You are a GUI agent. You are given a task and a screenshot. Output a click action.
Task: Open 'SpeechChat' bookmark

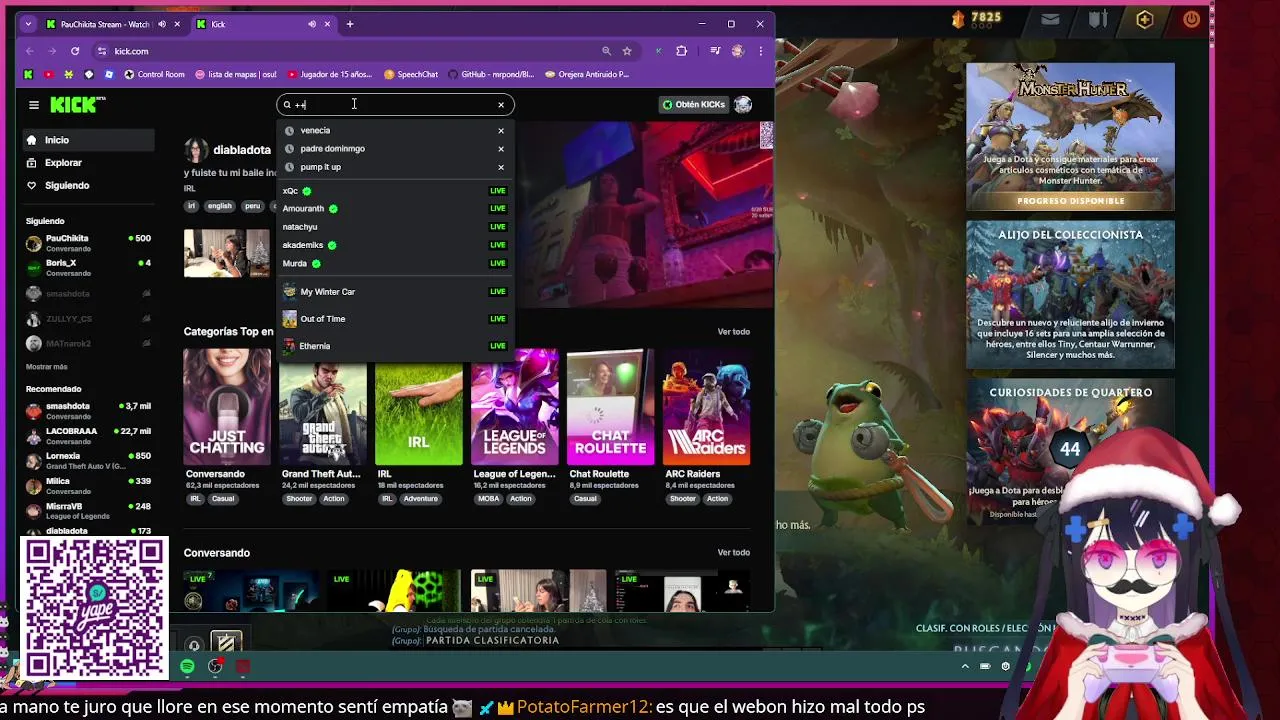point(411,74)
